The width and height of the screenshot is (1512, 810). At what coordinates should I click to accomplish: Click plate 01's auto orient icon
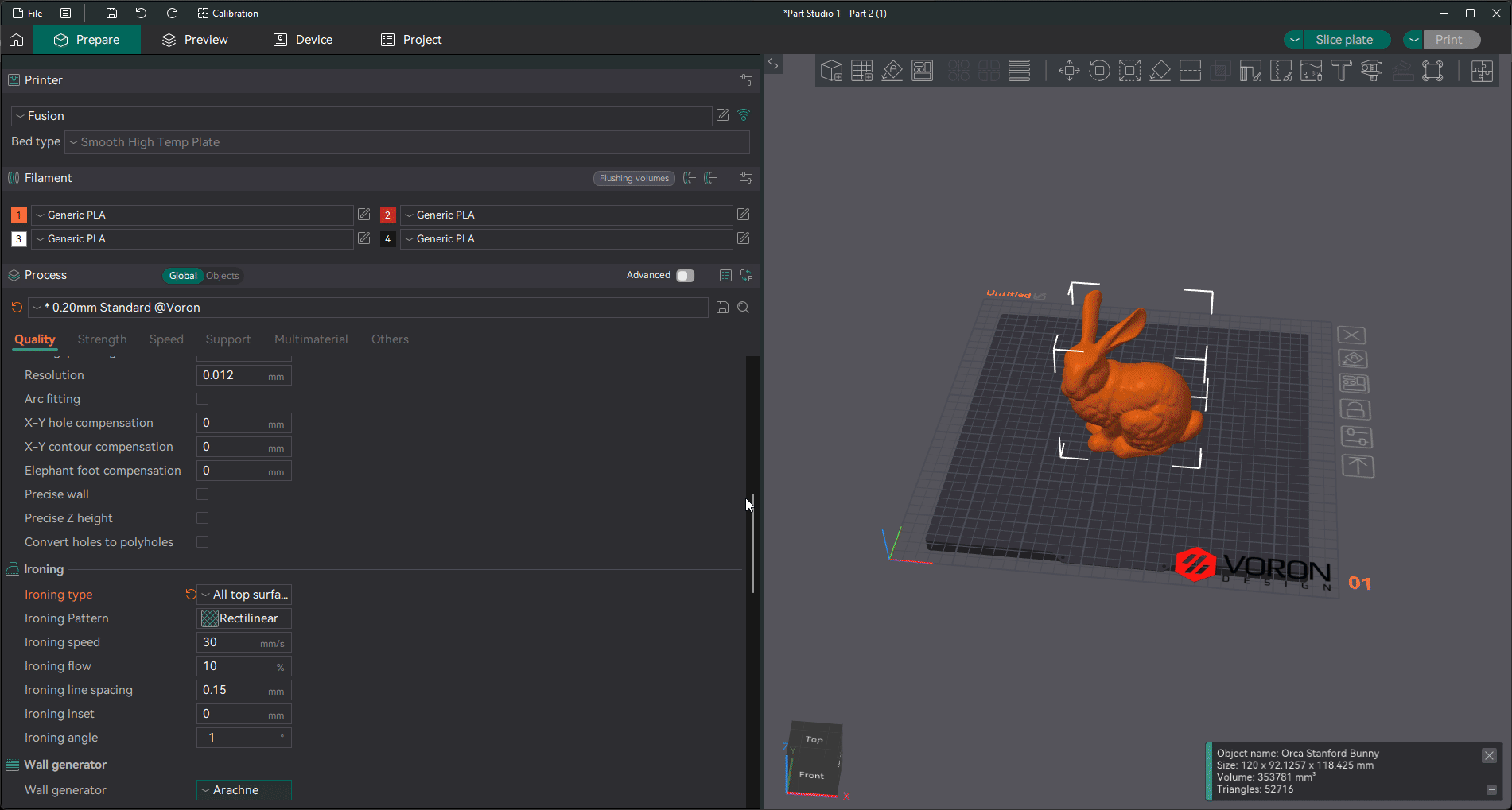point(1353,359)
